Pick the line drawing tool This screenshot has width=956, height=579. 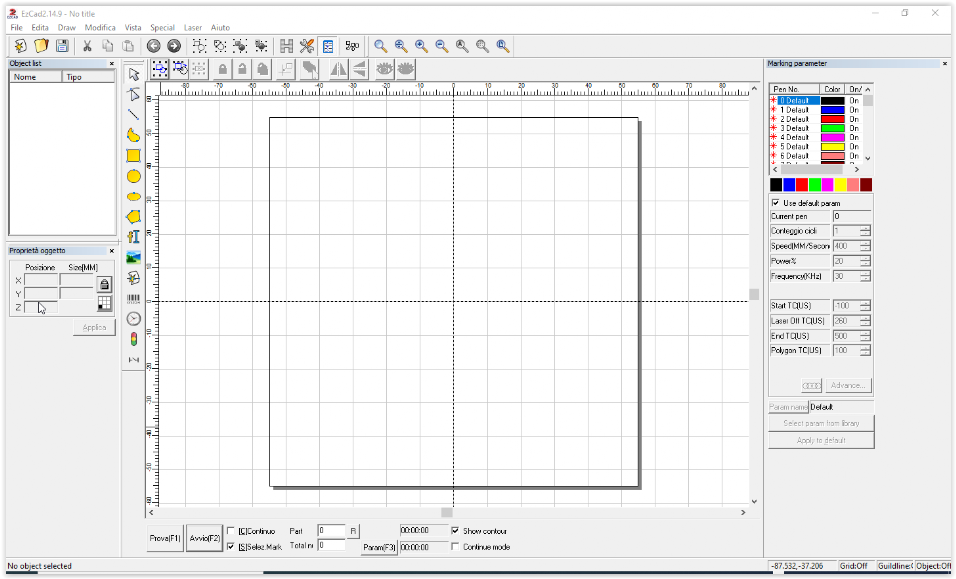[x=133, y=114]
